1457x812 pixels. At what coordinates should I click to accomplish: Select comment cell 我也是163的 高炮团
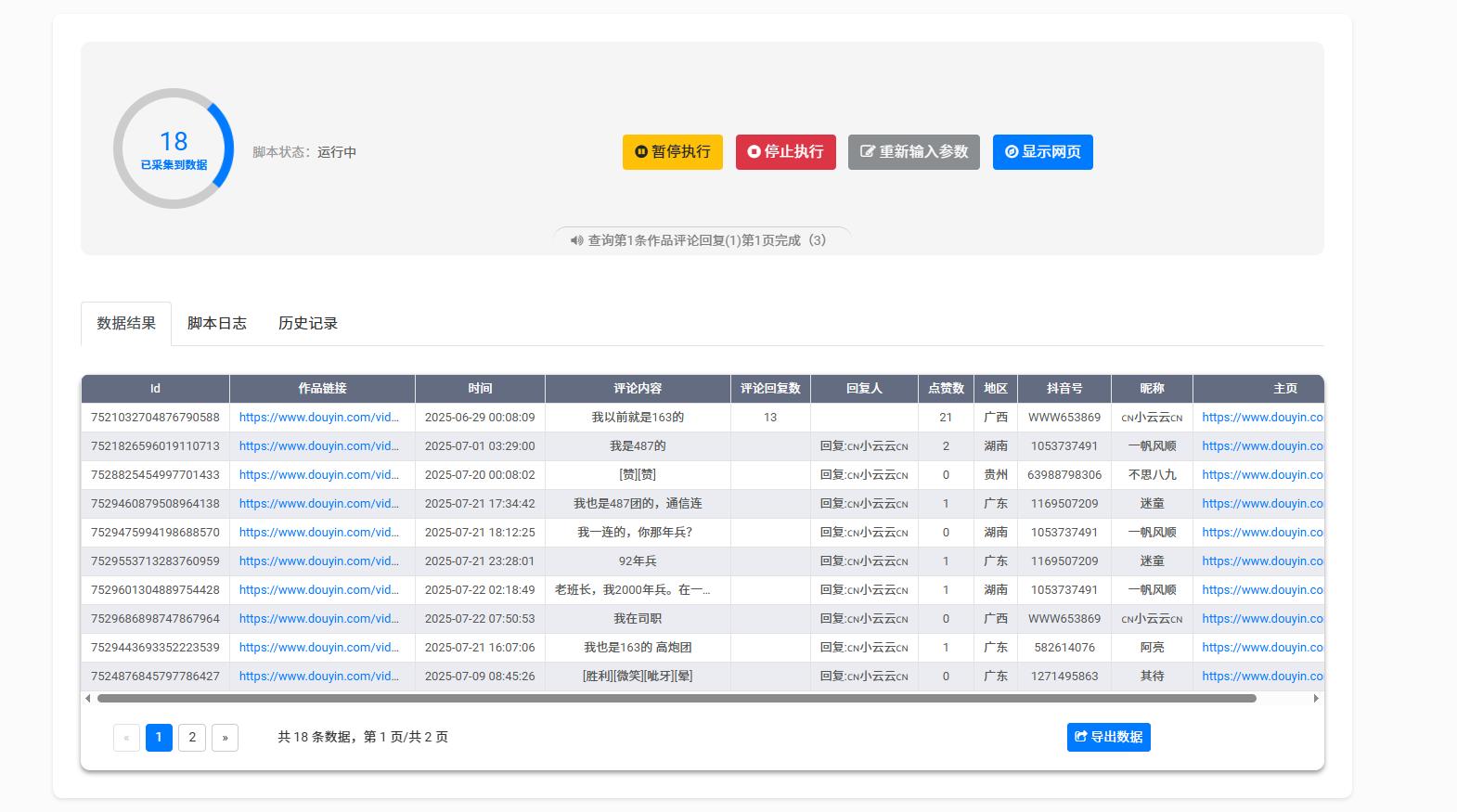coord(638,648)
